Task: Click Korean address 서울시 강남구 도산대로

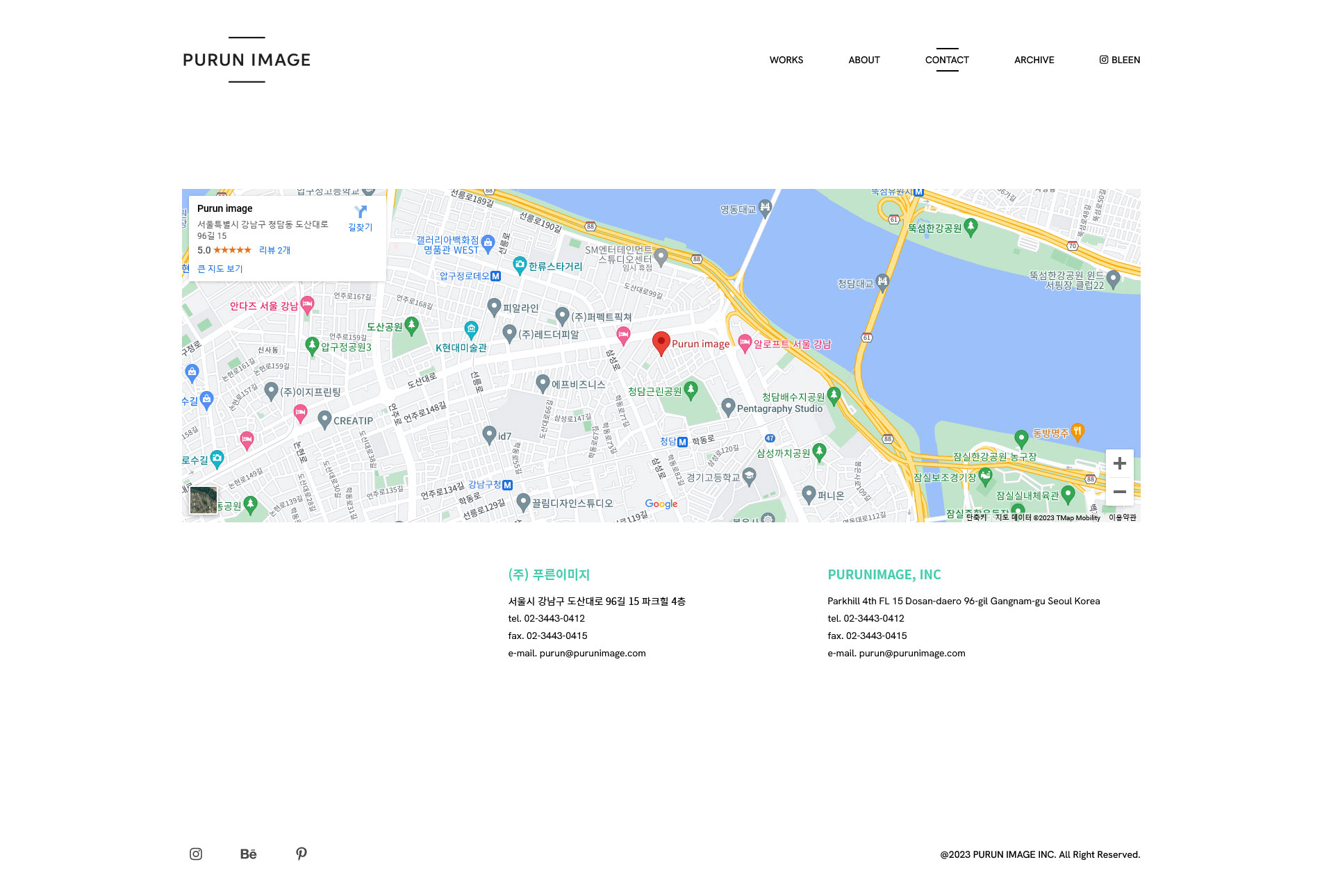Action: pos(597,601)
